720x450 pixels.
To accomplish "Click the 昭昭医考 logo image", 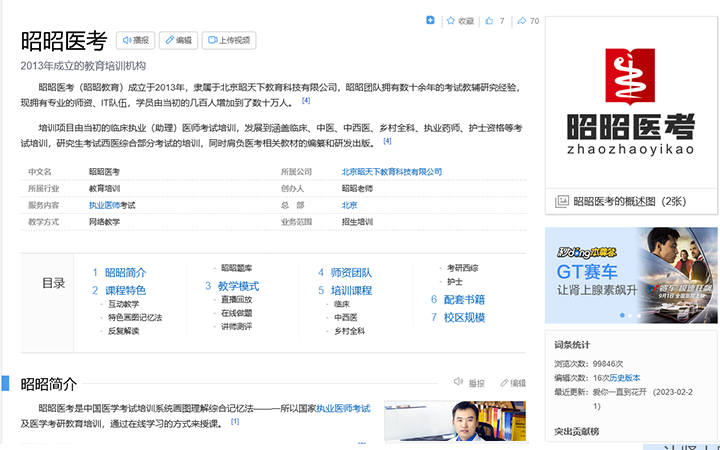I will point(630,102).
